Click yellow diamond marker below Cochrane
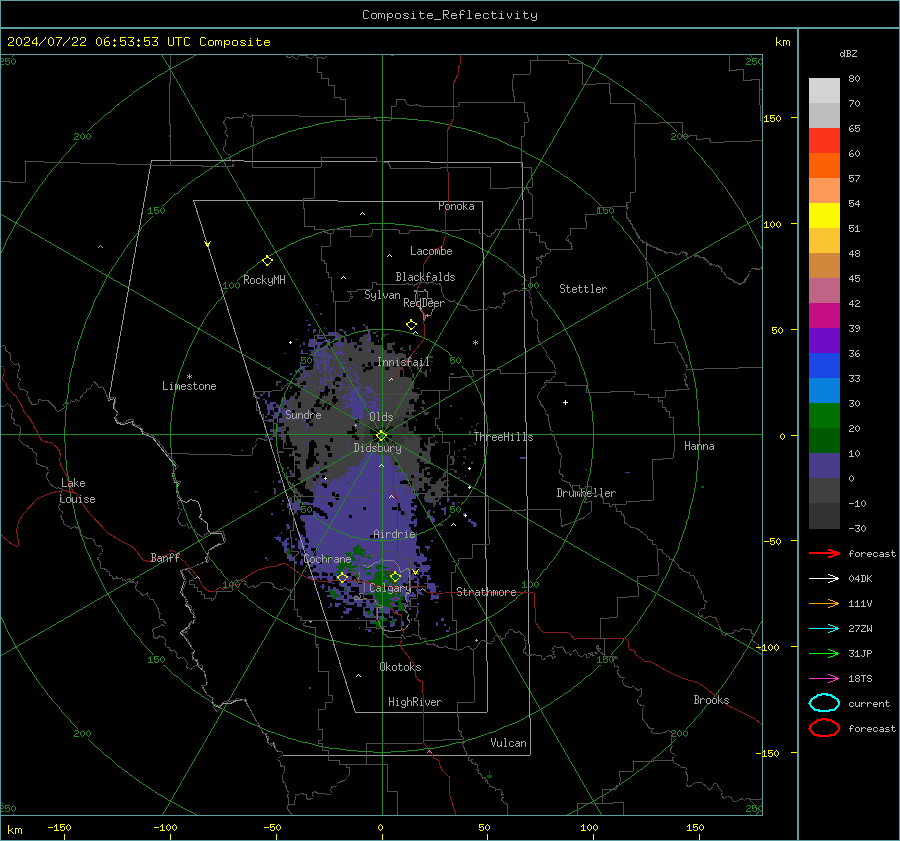 [x=343, y=578]
